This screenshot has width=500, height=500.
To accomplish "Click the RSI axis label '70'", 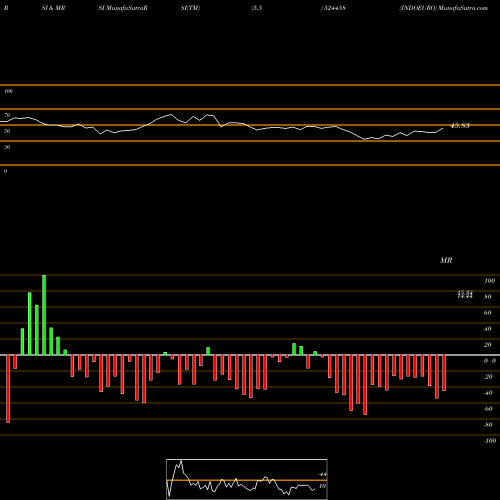I will pos(7,115).
